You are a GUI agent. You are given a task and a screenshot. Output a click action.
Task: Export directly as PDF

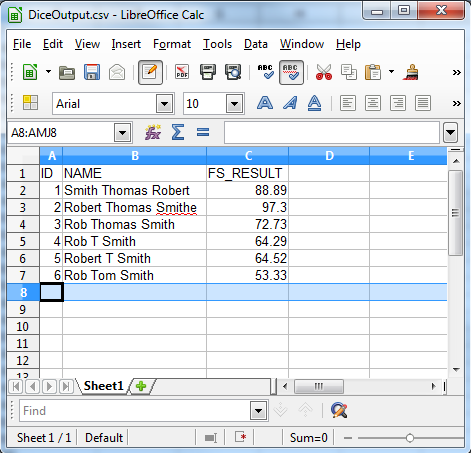coord(182,72)
